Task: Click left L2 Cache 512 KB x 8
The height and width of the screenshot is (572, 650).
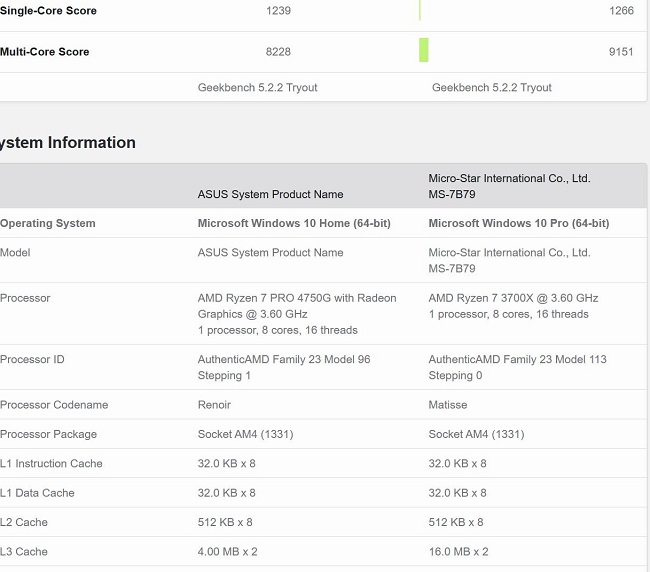Action: 225,522
